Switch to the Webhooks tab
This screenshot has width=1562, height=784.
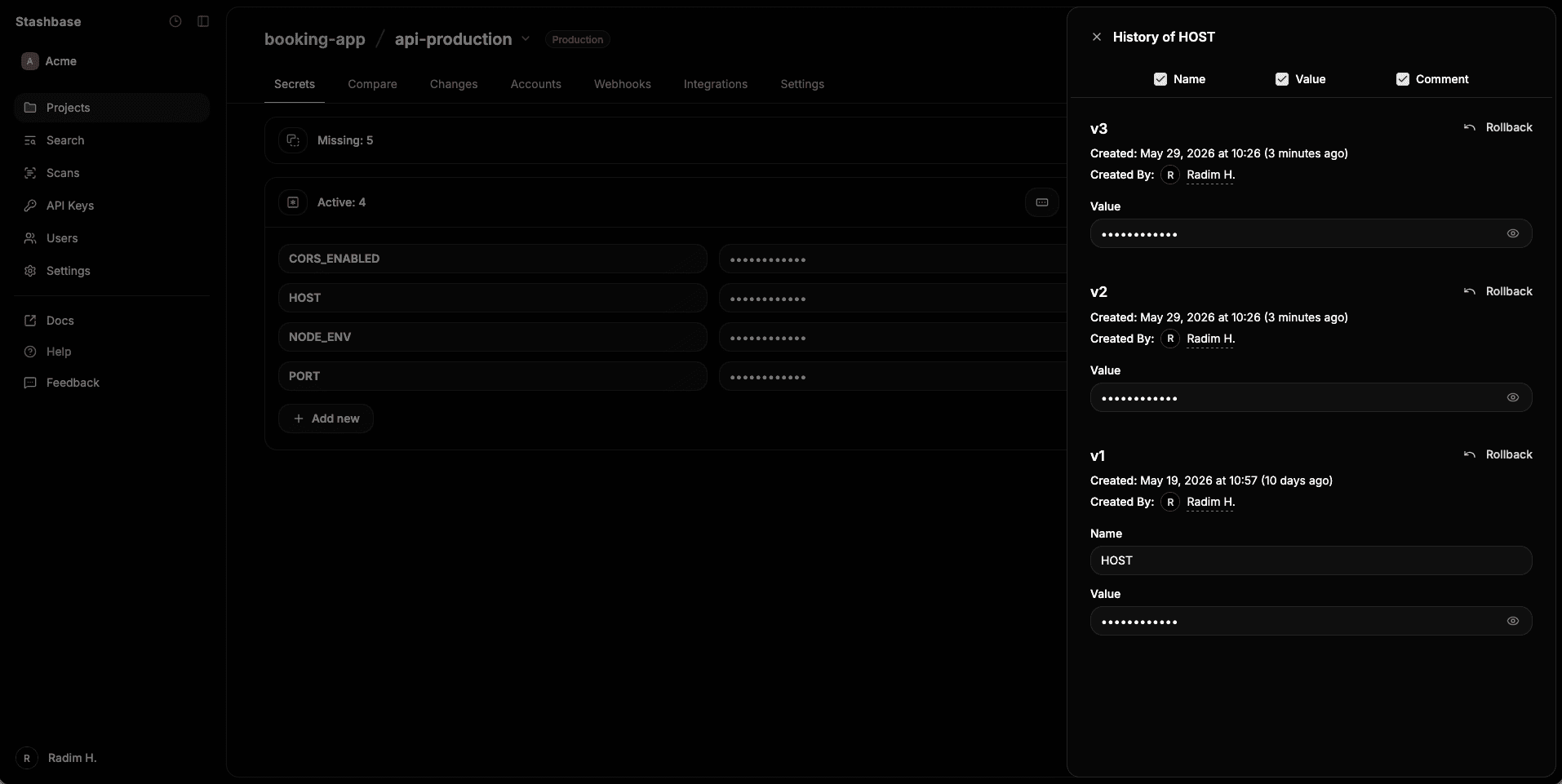(623, 84)
